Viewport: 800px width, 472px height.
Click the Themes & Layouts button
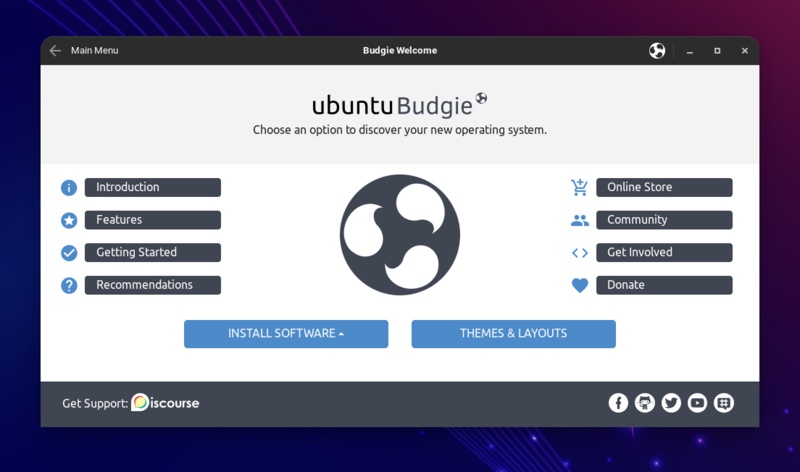[x=513, y=334]
